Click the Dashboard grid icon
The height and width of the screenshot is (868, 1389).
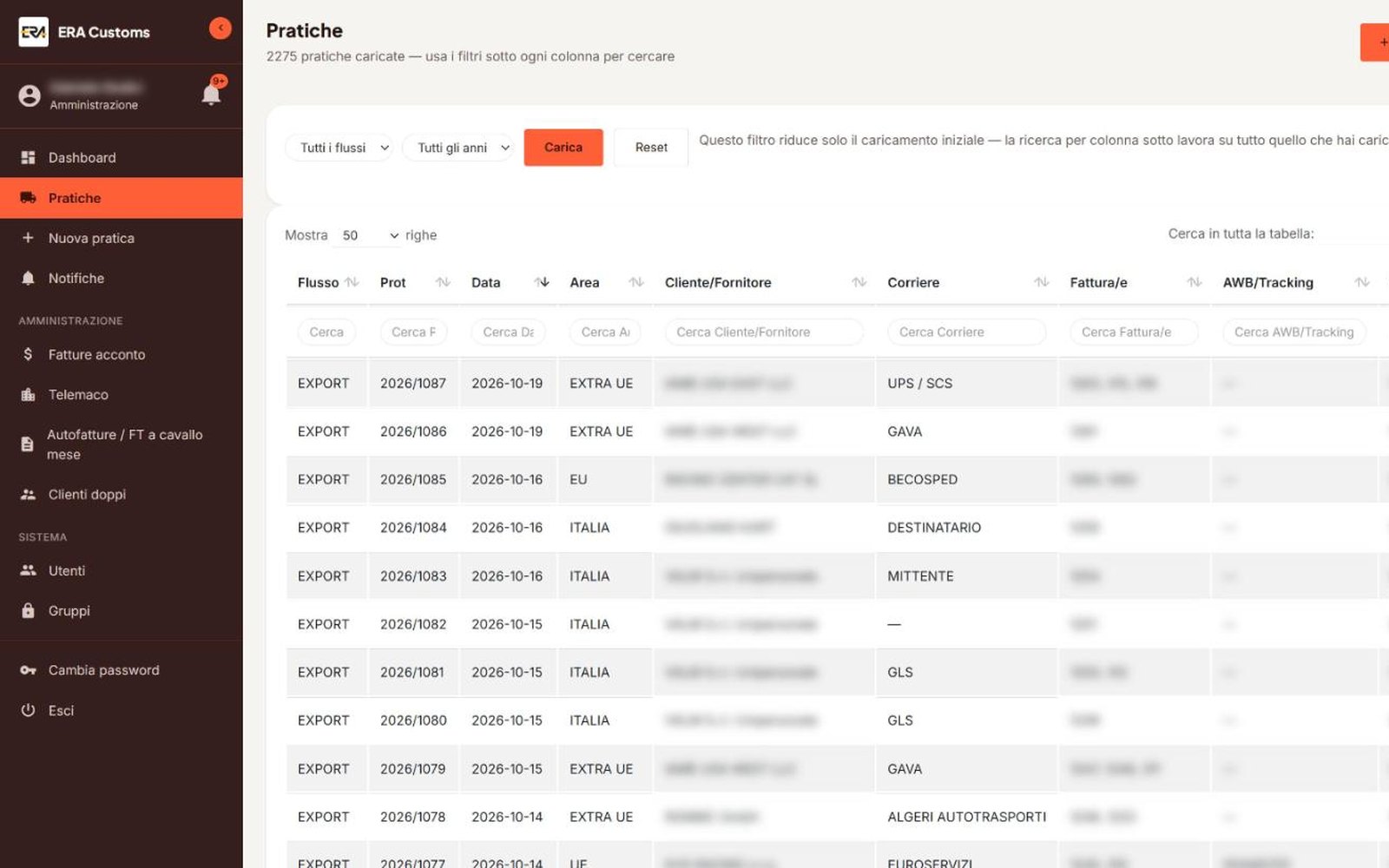pos(28,157)
